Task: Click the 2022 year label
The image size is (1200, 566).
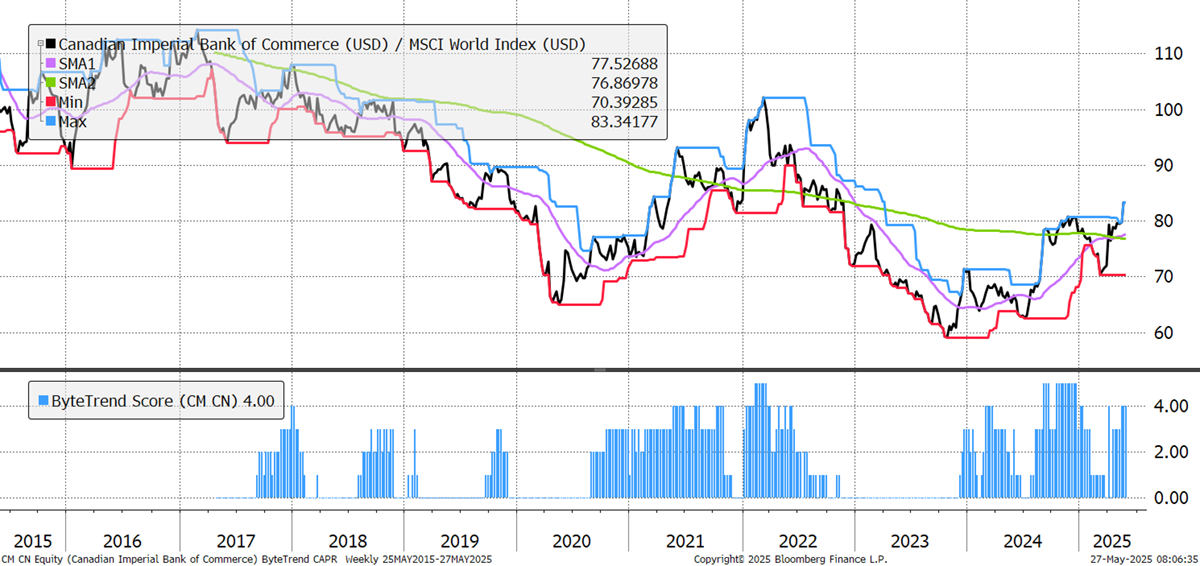Action: pyautogui.click(x=798, y=540)
